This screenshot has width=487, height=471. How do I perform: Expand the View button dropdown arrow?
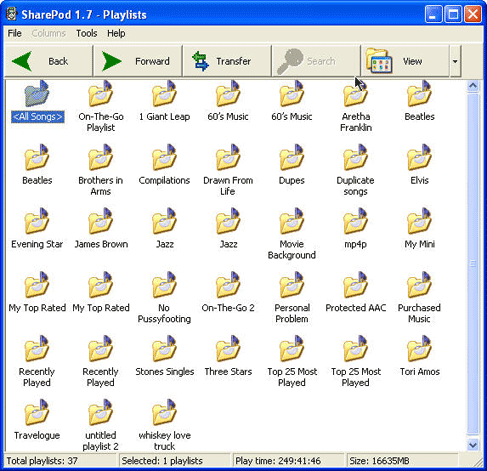[455, 61]
